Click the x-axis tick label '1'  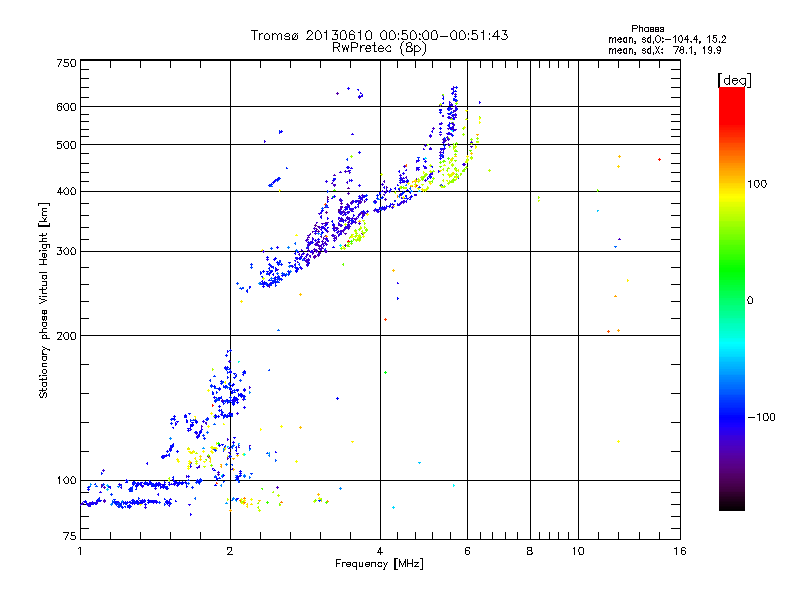[x=80, y=551]
